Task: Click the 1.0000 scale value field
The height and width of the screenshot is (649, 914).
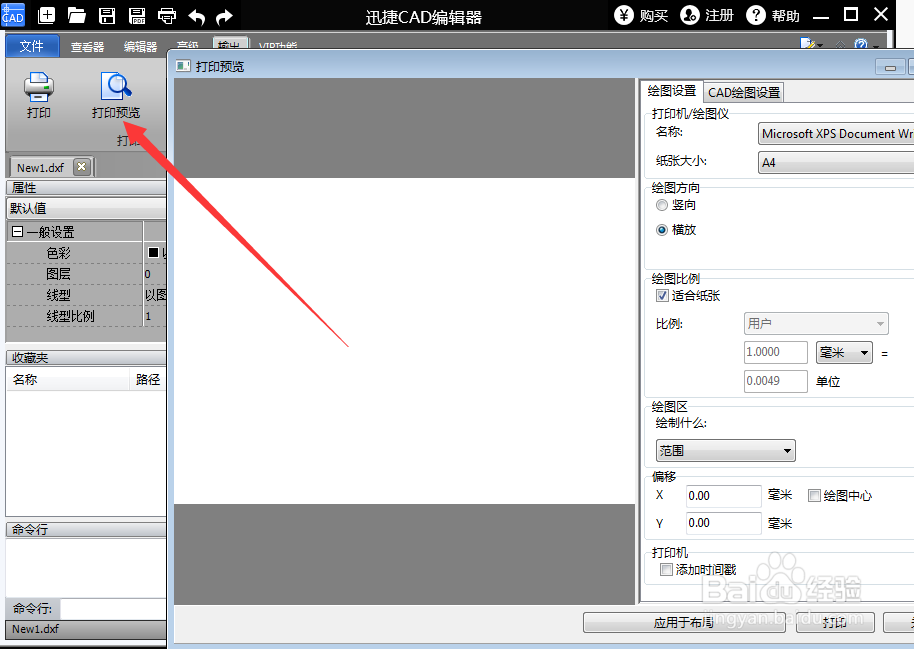Action: pos(776,352)
